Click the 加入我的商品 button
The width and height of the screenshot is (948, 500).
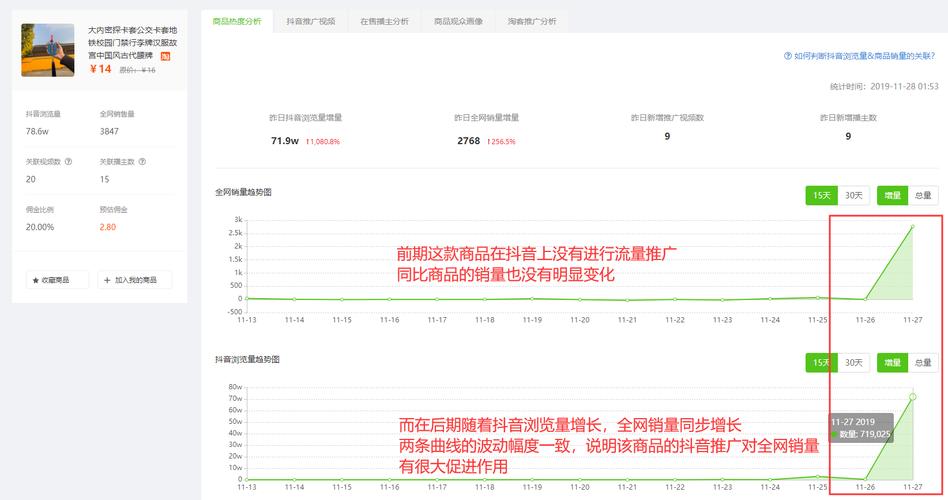click(135, 280)
